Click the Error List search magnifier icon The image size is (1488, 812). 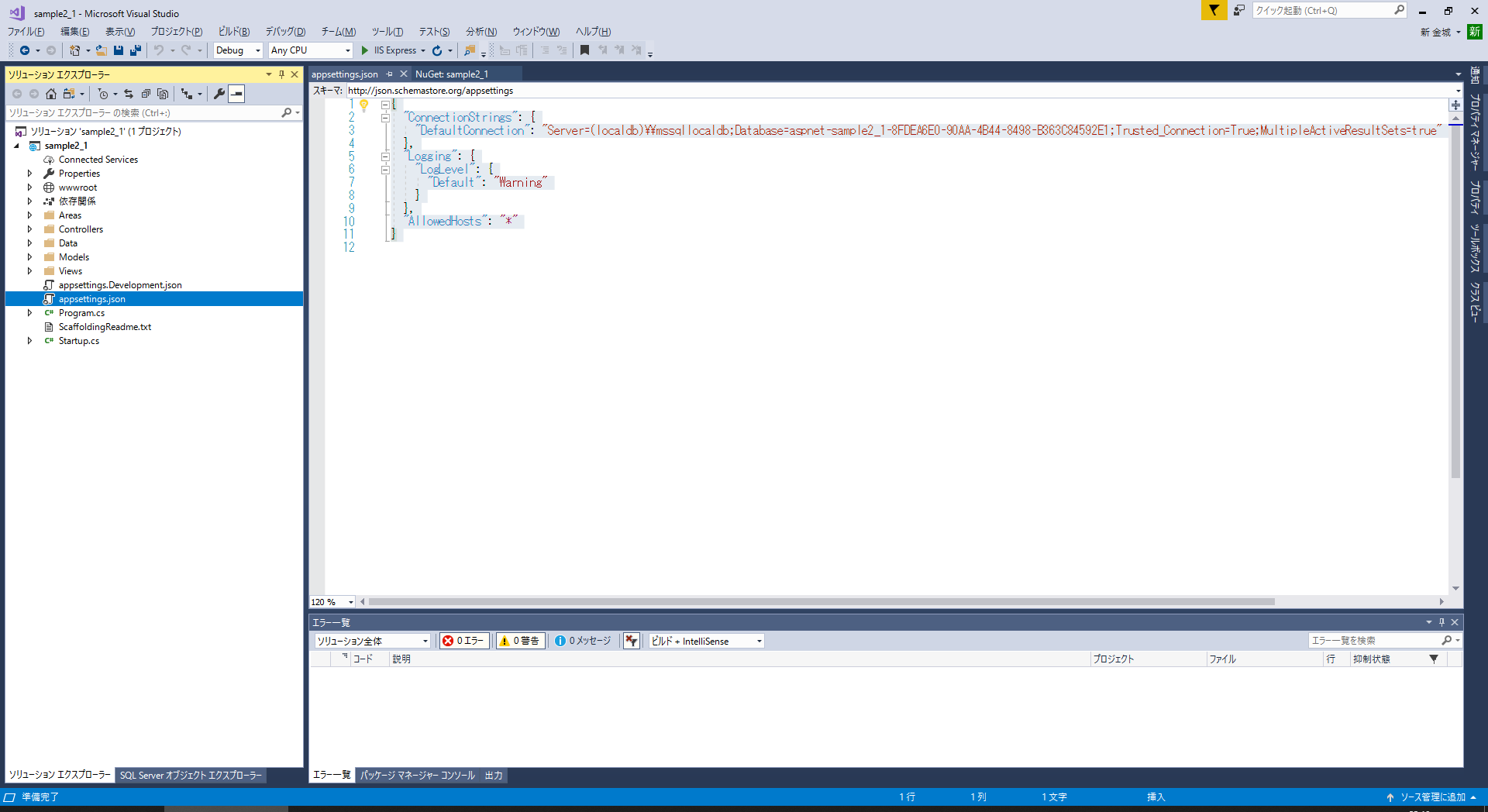(x=1446, y=641)
